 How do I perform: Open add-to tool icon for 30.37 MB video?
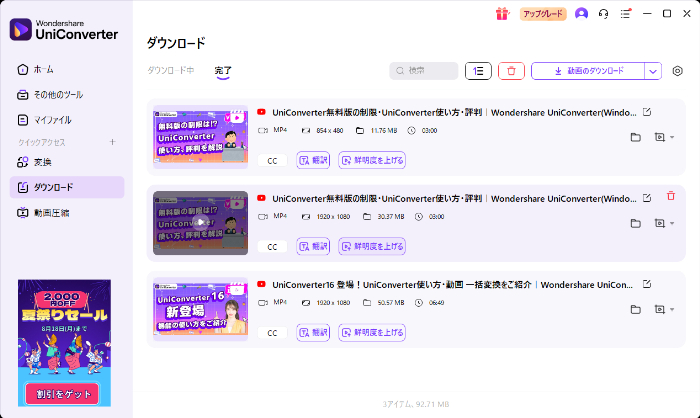tap(659, 223)
